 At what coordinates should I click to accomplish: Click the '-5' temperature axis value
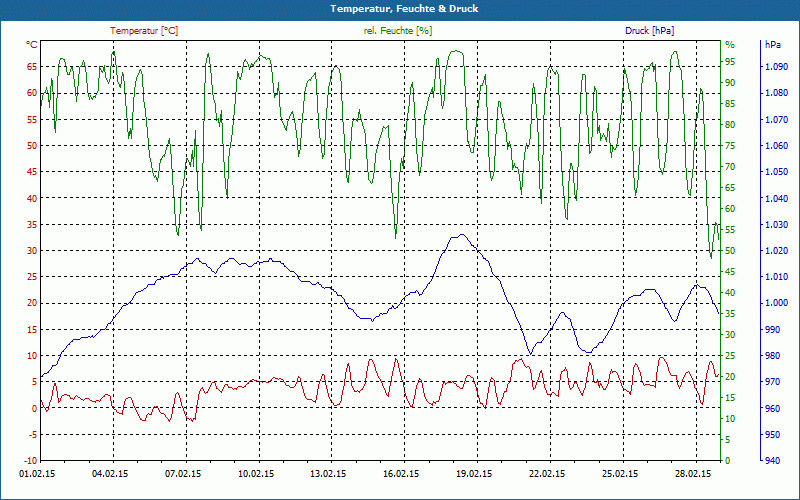(32, 435)
